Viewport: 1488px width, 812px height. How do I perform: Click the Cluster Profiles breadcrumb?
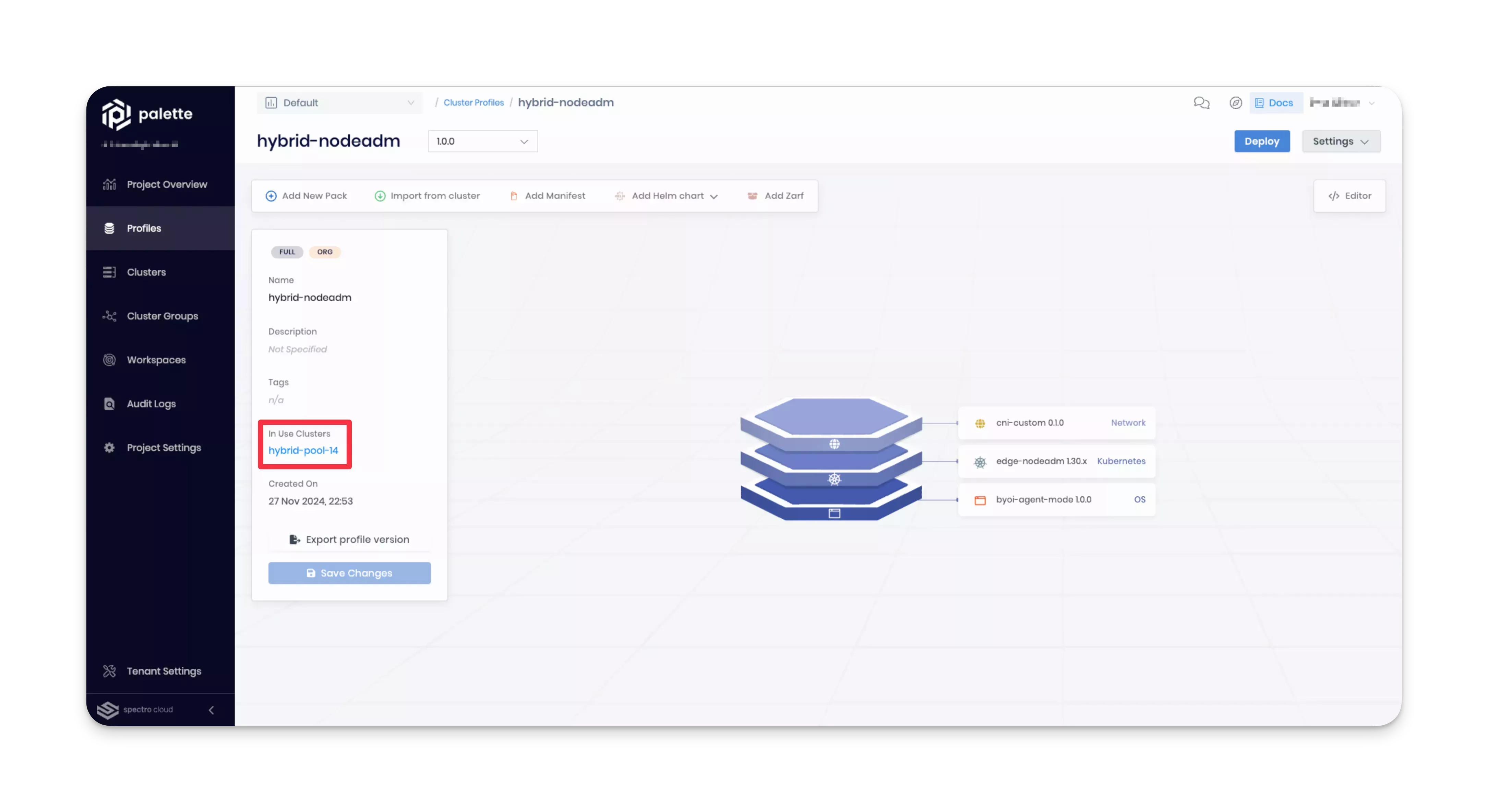pyautogui.click(x=473, y=103)
